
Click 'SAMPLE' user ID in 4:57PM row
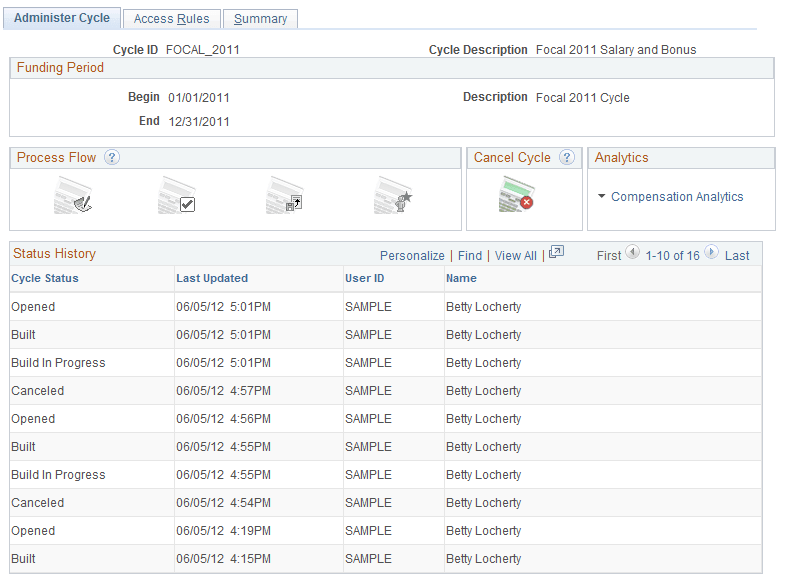[x=368, y=391]
